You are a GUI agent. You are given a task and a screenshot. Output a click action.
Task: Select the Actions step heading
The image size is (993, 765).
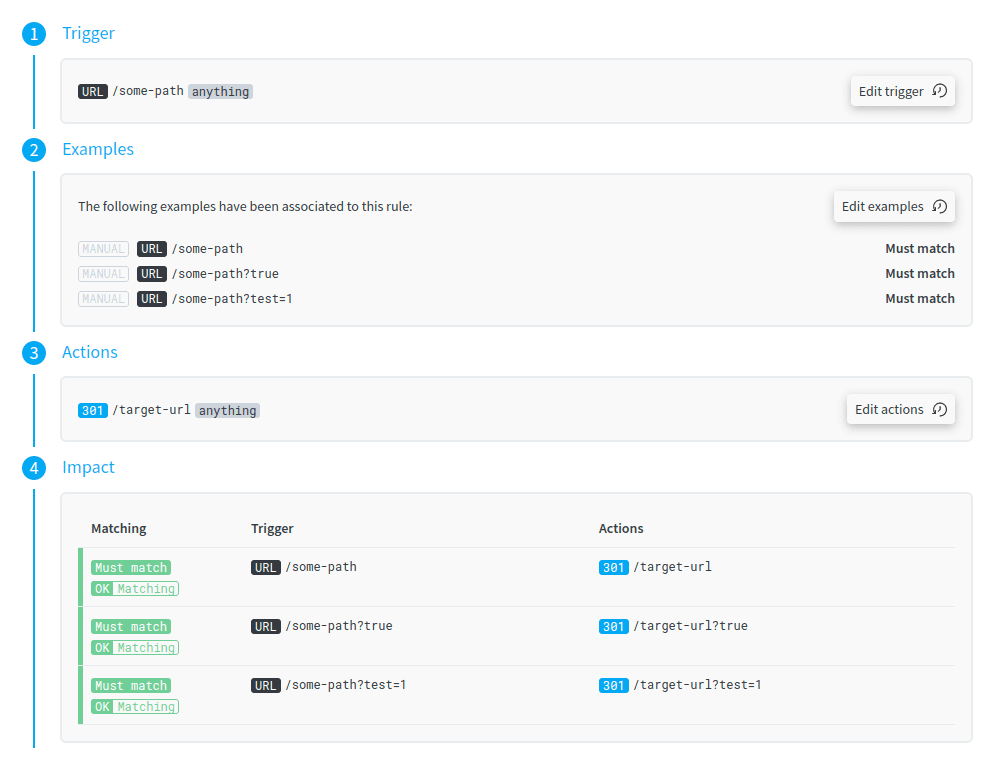point(89,352)
